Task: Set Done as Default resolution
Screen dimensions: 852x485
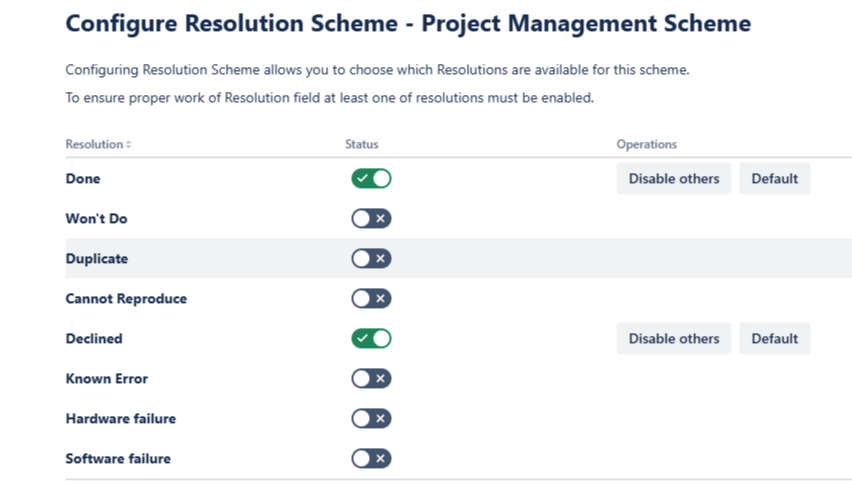Action: pyautogui.click(x=774, y=179)
